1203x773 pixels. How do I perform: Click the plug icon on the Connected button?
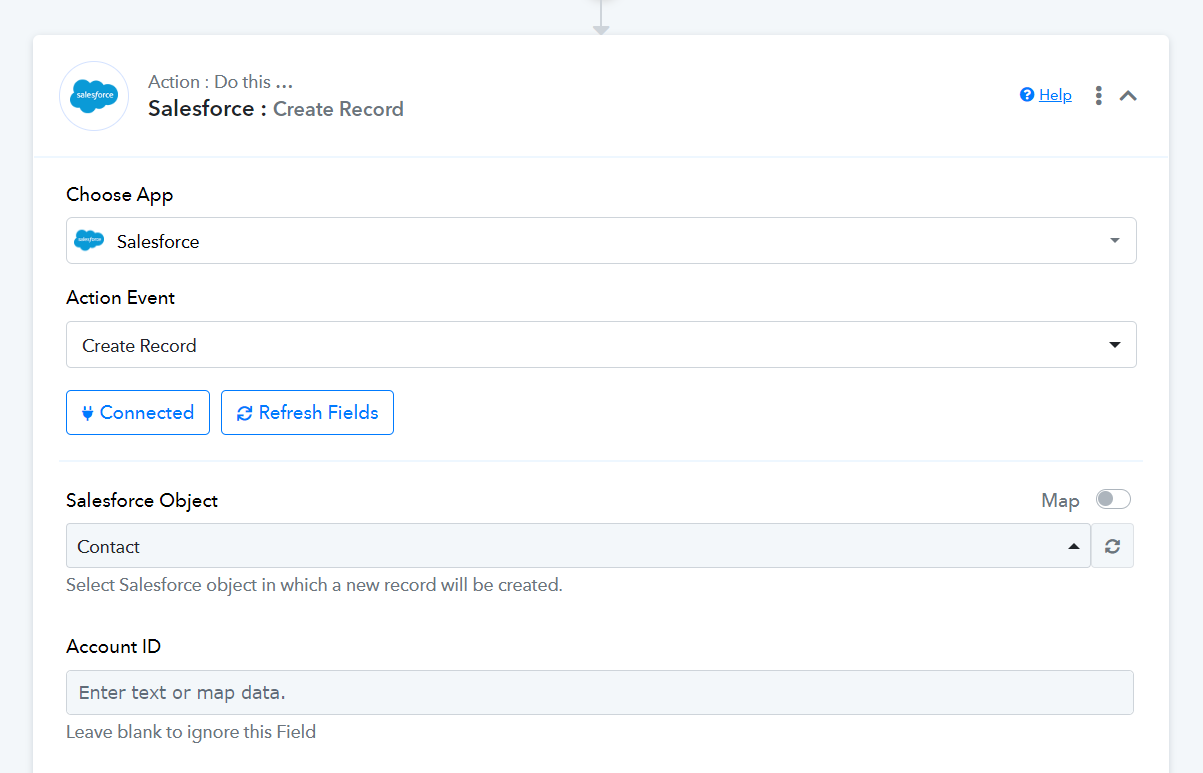[x=87, y=412]
